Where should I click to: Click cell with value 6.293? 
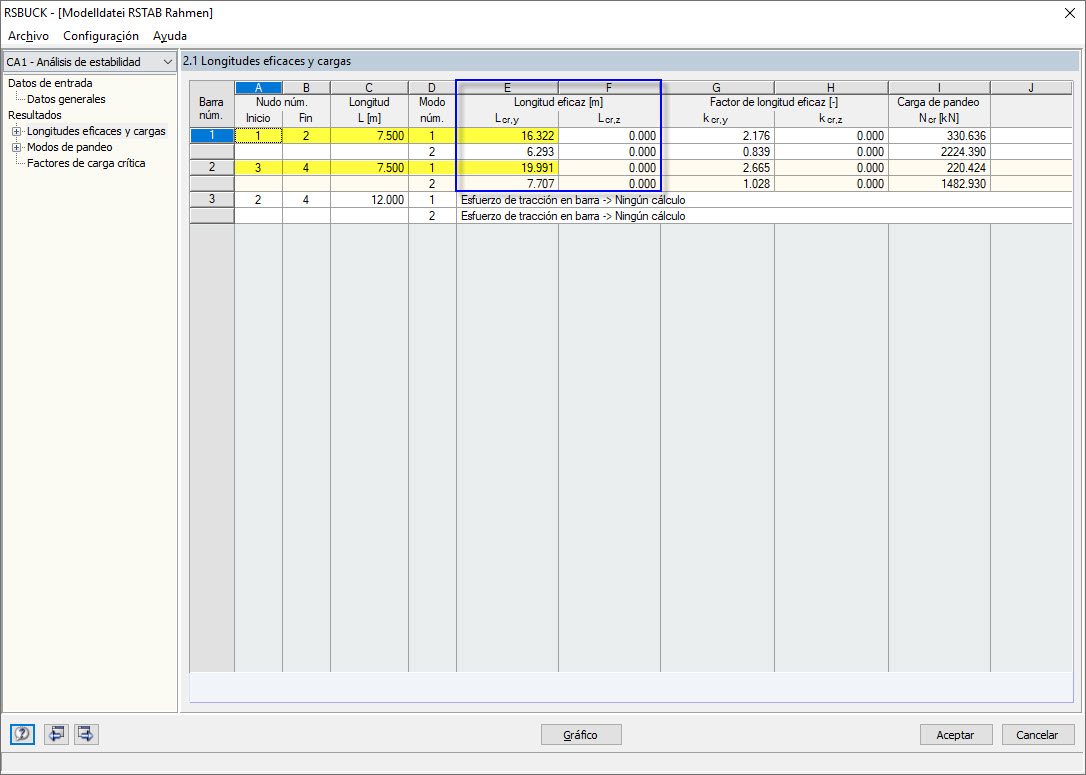[507, 152]
